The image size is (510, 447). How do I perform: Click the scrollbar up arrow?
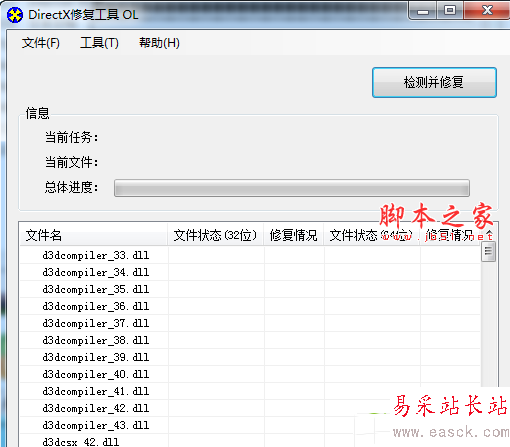[x=489, y=234]
